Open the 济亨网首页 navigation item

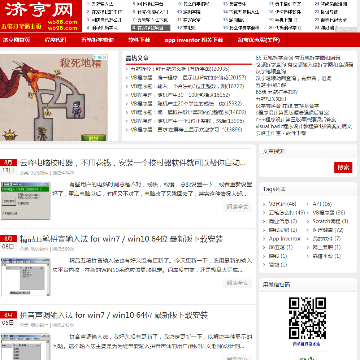tap(17, 40)
